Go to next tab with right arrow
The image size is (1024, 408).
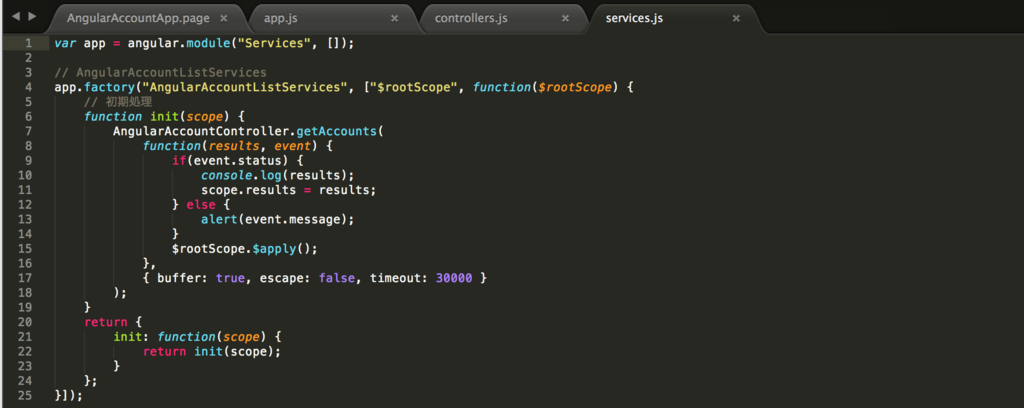(31, 16)
